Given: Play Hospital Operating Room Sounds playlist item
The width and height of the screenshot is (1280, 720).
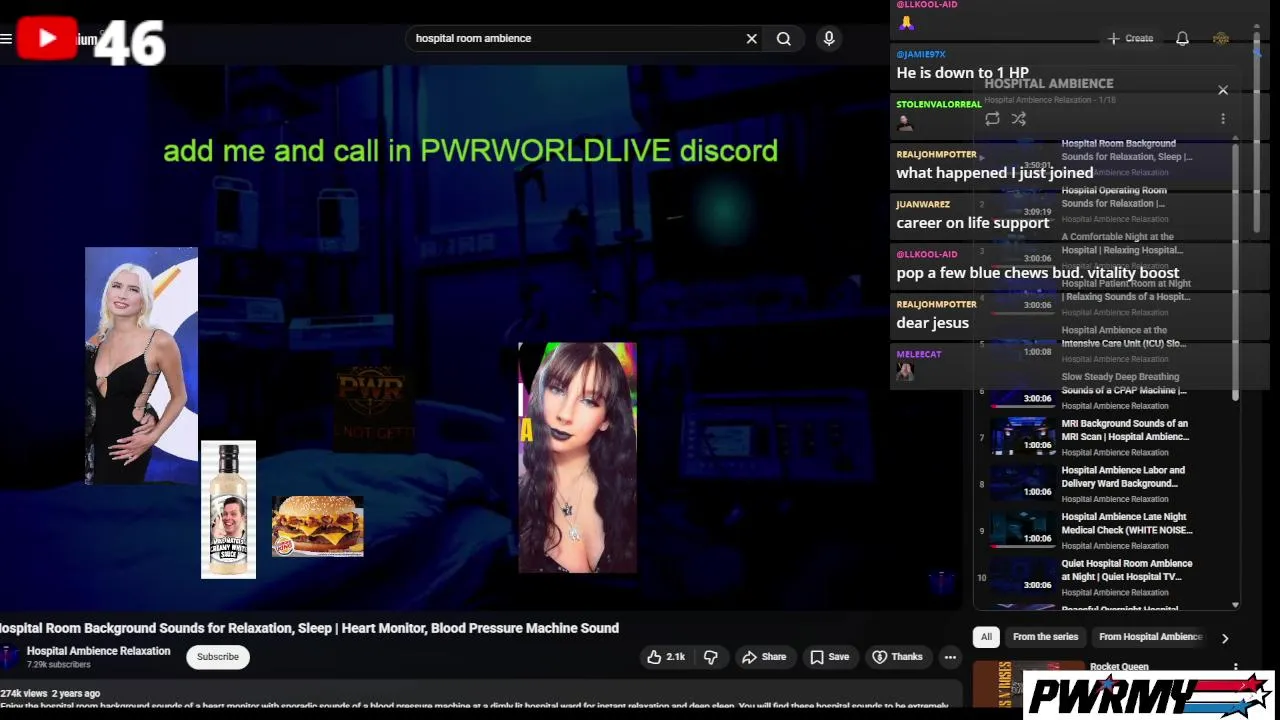Looking at the screenshot, I should (x=1100, y=204).
